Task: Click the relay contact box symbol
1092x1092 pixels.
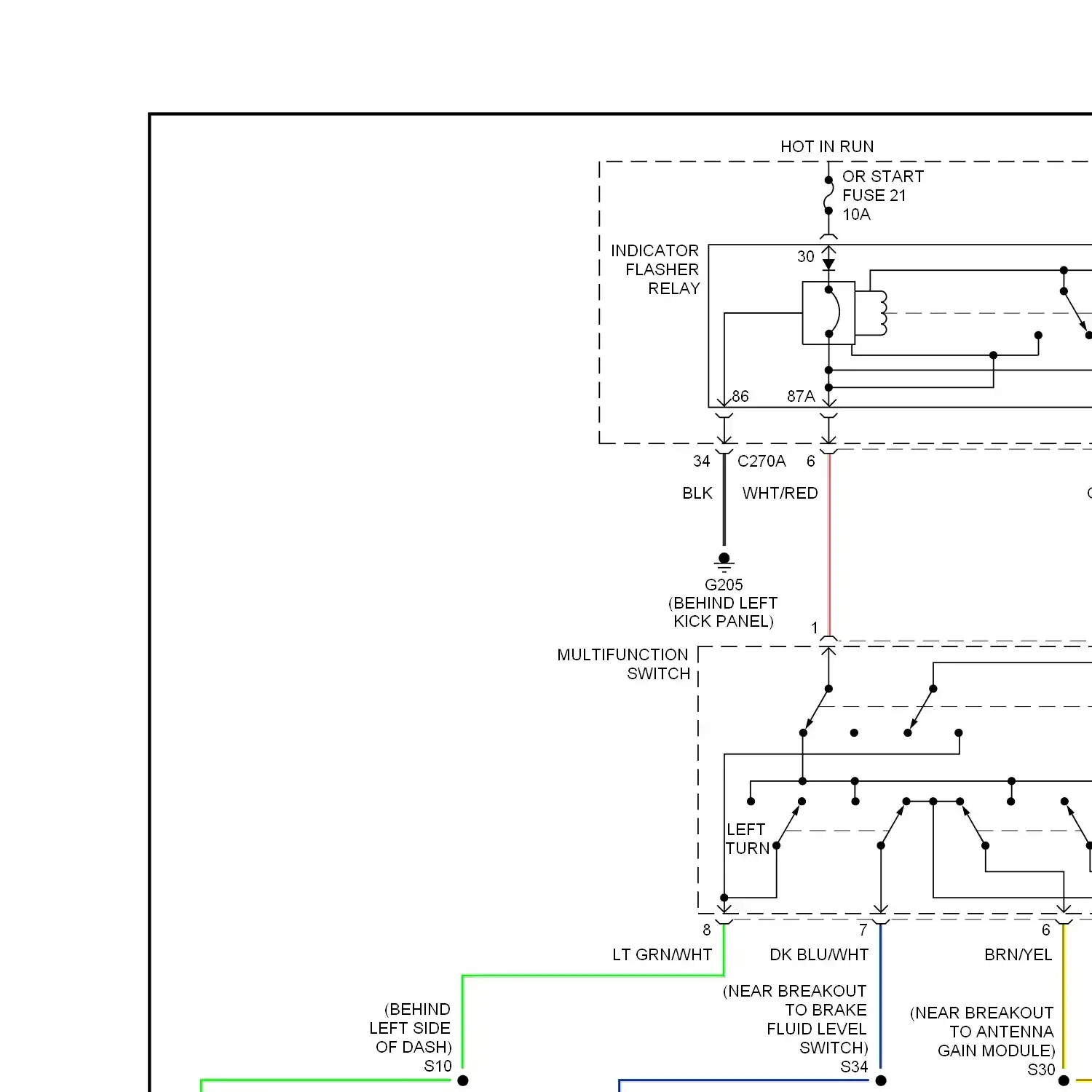Action: point(828,313)
